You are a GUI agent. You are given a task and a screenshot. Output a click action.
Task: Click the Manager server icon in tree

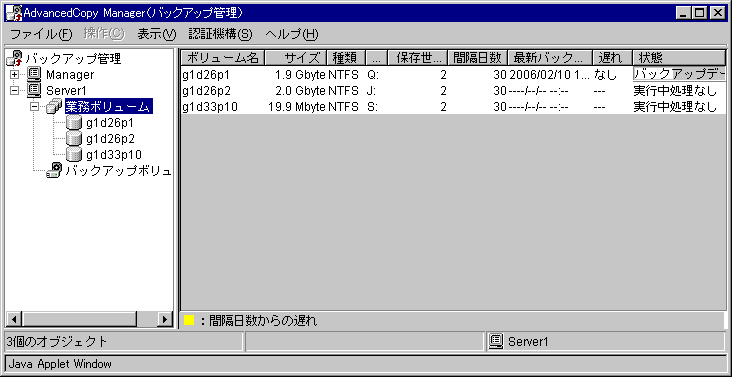pos(34,74)
